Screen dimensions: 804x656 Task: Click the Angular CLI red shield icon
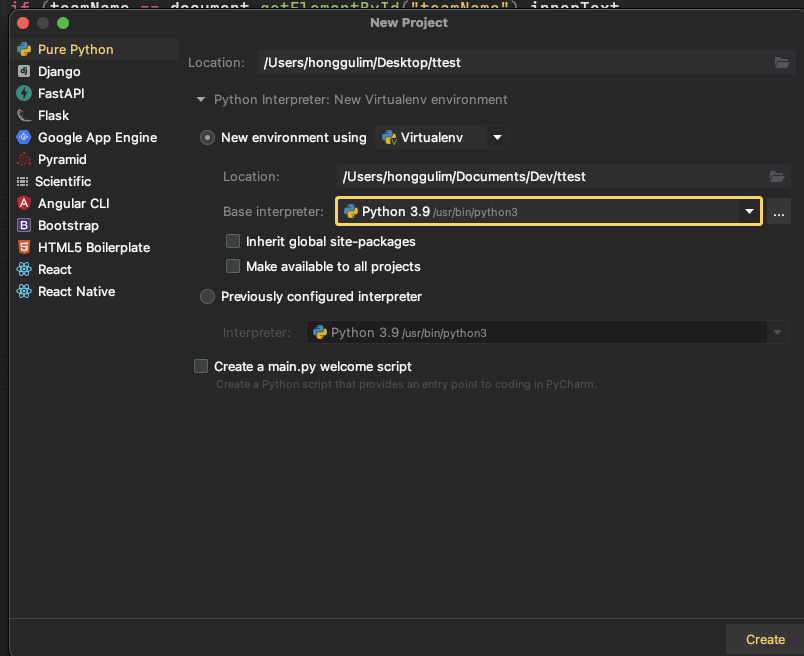(x=24, y=203)
